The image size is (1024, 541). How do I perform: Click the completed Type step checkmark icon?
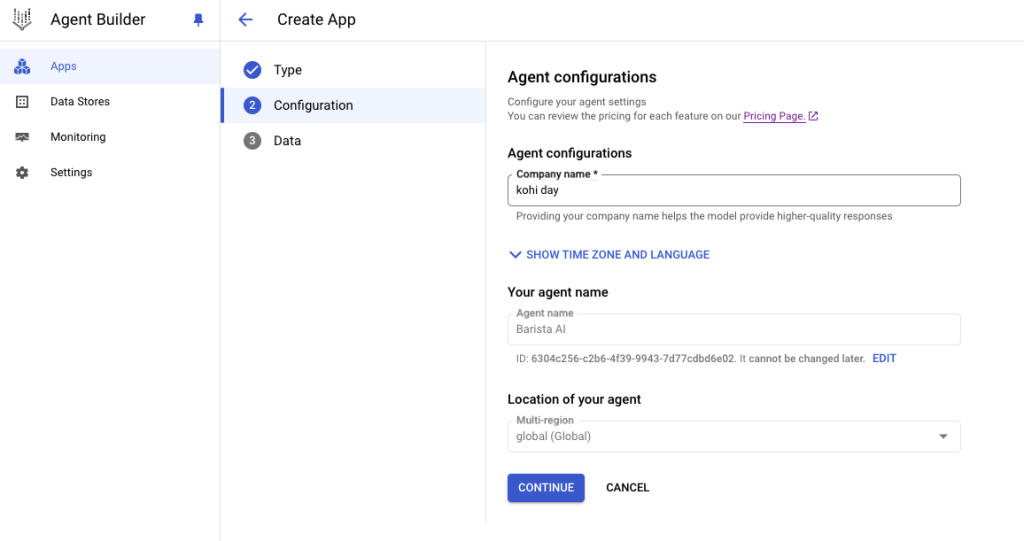pos(253,70)
